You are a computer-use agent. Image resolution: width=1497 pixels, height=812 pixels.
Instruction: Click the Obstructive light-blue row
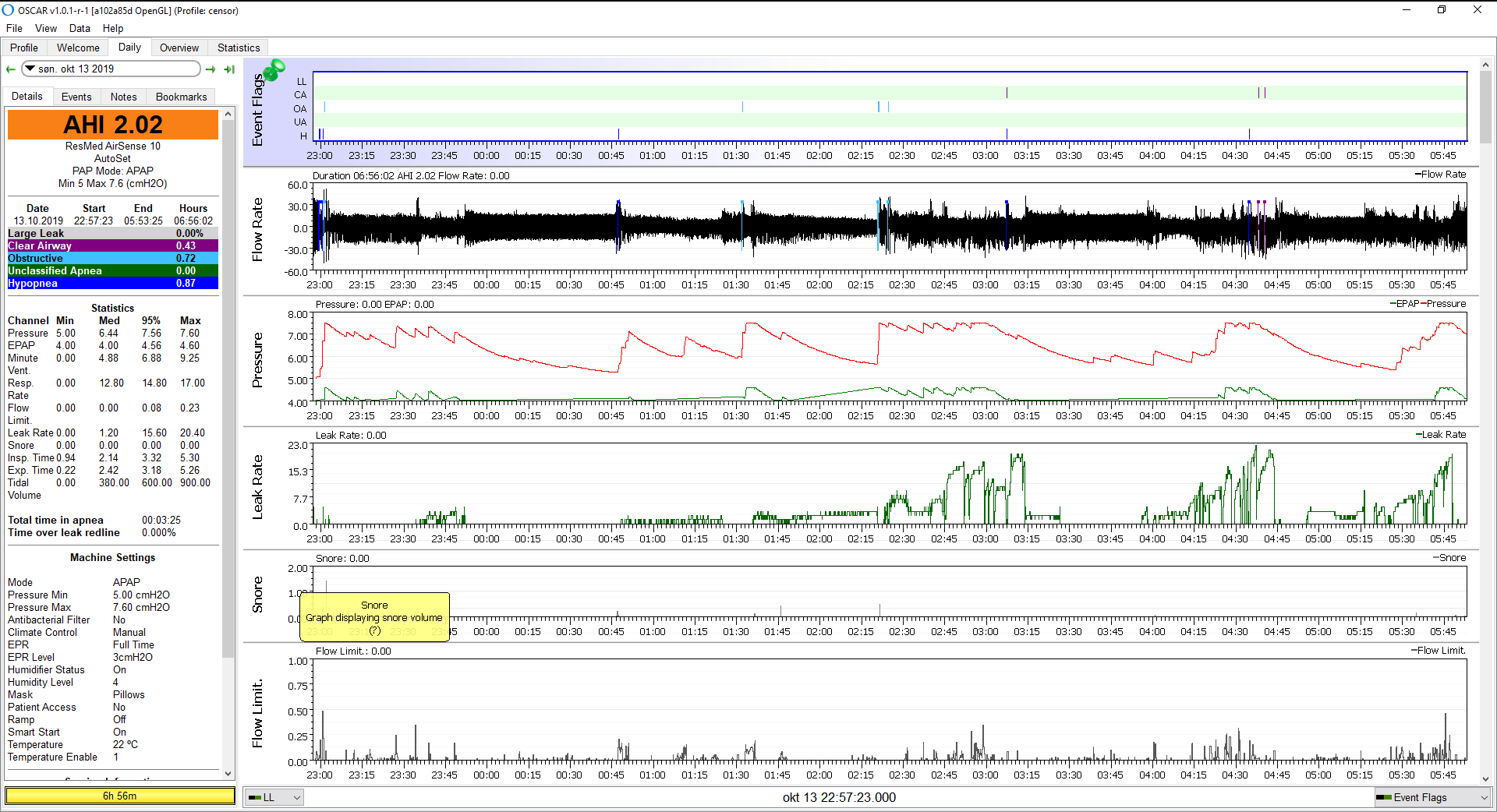click(x=113, y=258)
